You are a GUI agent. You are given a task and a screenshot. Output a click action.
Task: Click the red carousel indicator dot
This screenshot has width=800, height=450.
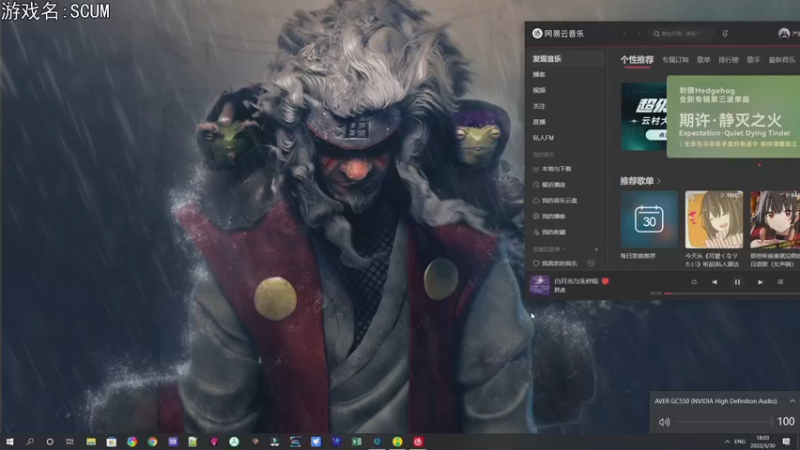pyautogui.click(x=759, y=165)
